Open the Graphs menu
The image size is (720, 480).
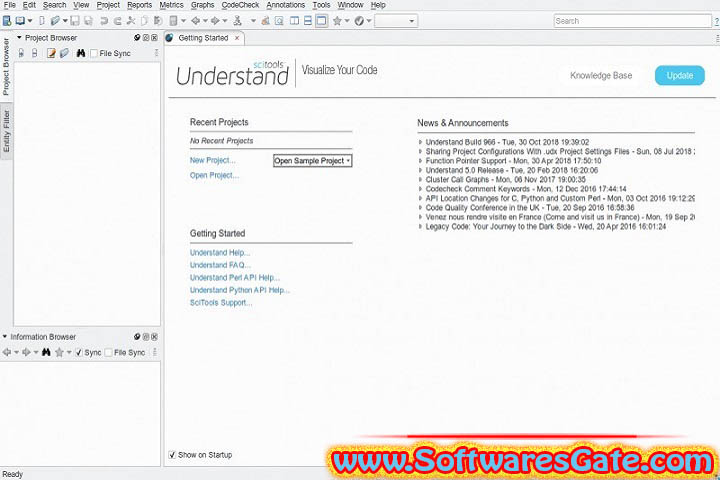coord(202,5)
